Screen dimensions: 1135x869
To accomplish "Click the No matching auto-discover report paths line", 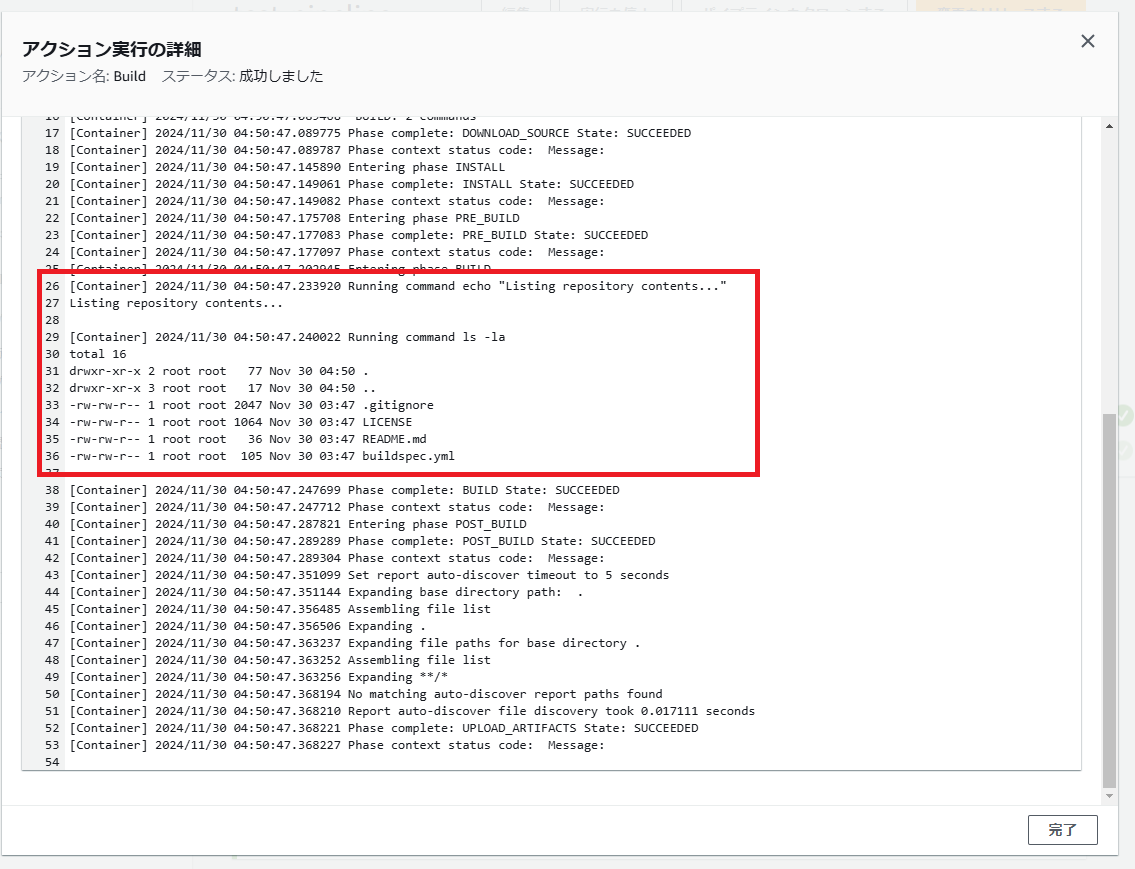I will pos(366,695).
